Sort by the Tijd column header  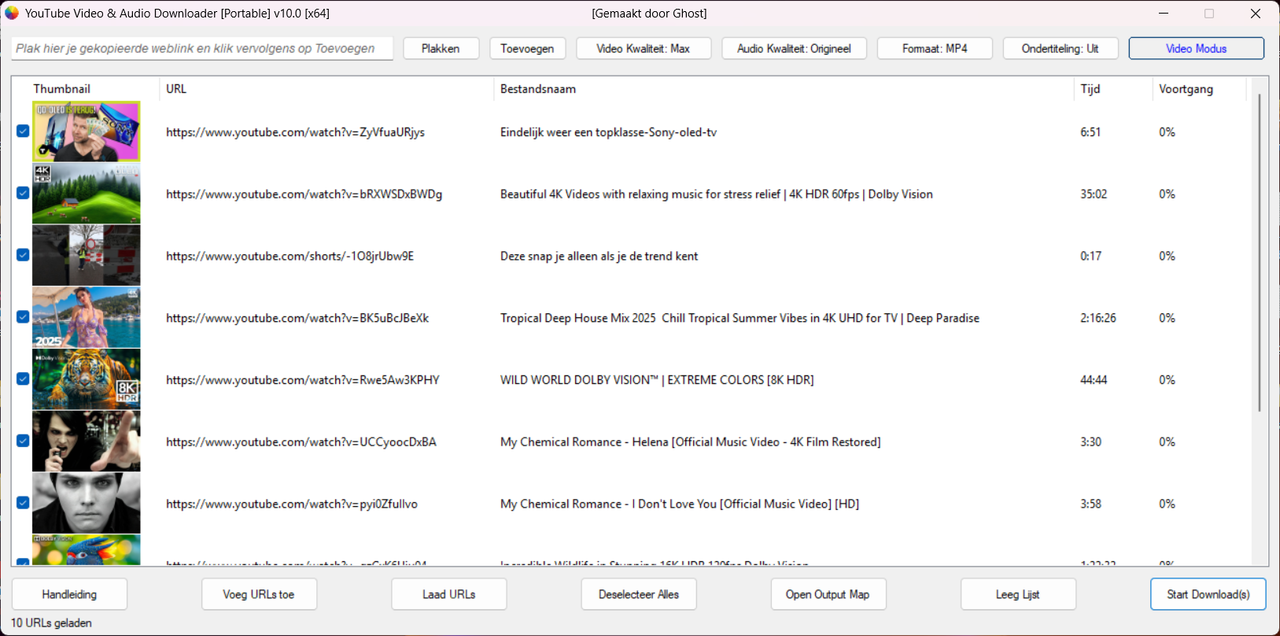click(1113, 89)
